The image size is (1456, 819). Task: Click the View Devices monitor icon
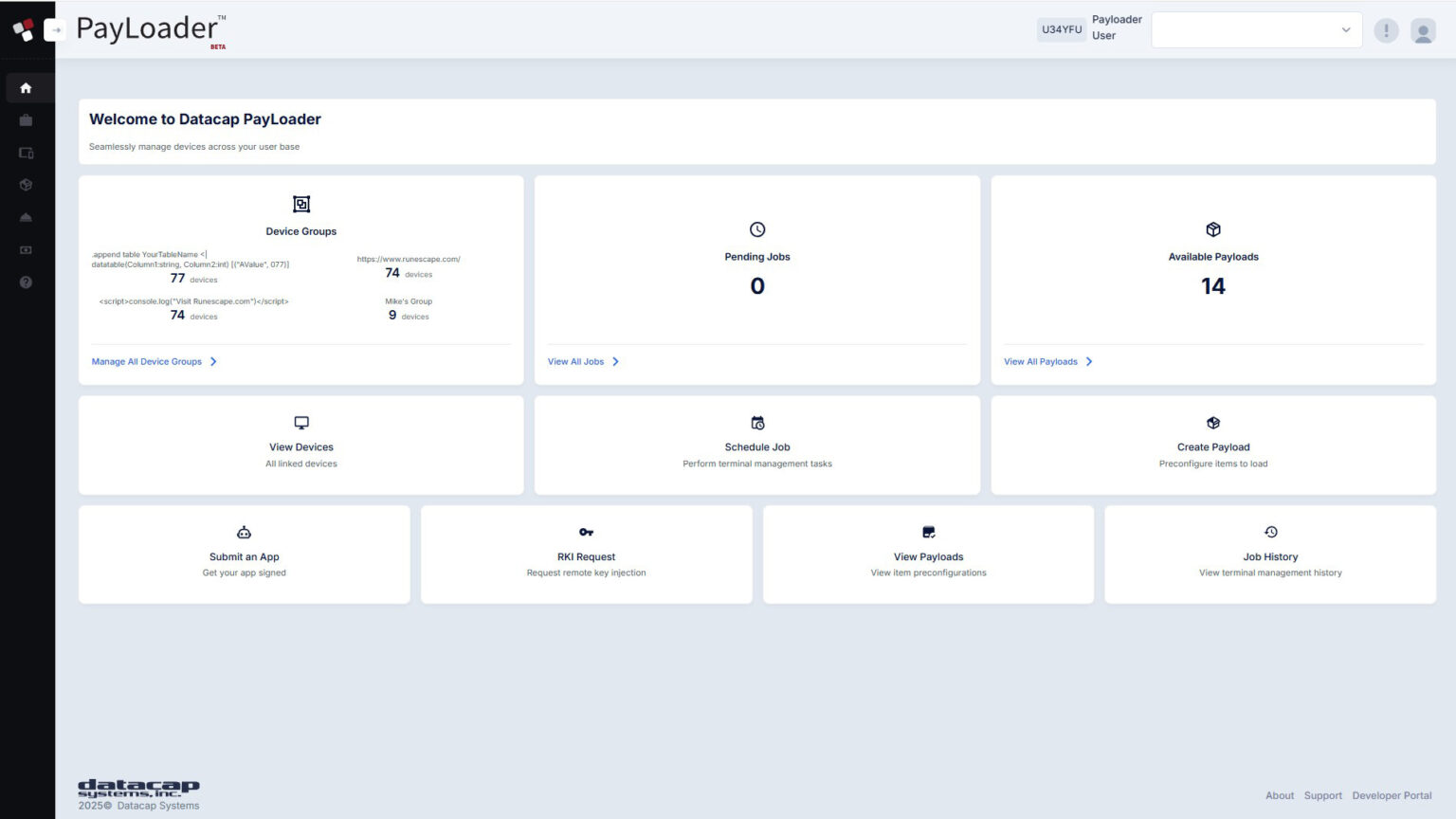(301, 423)
